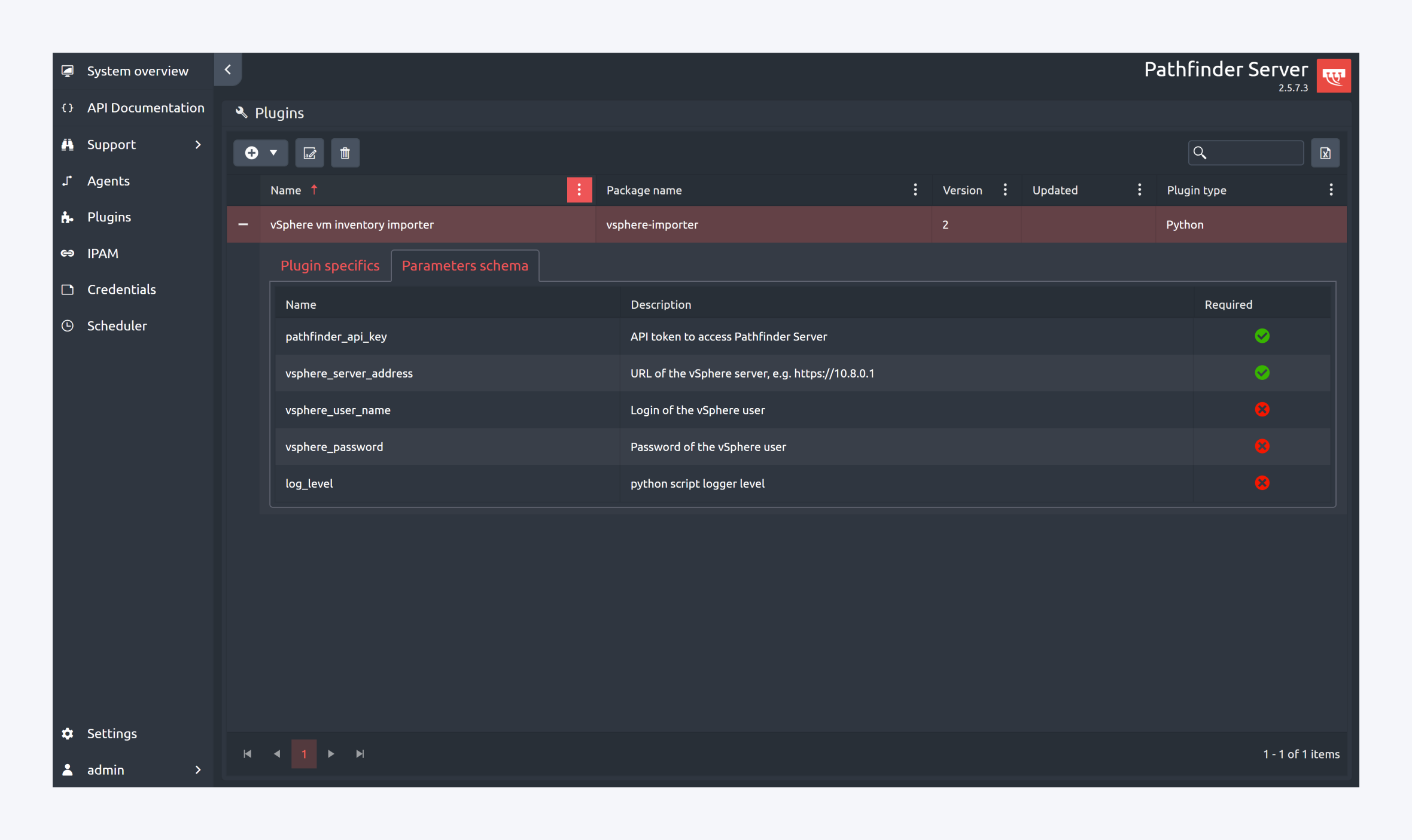This screenshot has height=840, width=1412.
Task: Open Settings in the sidebar
Action: click(x=112, y=734)
